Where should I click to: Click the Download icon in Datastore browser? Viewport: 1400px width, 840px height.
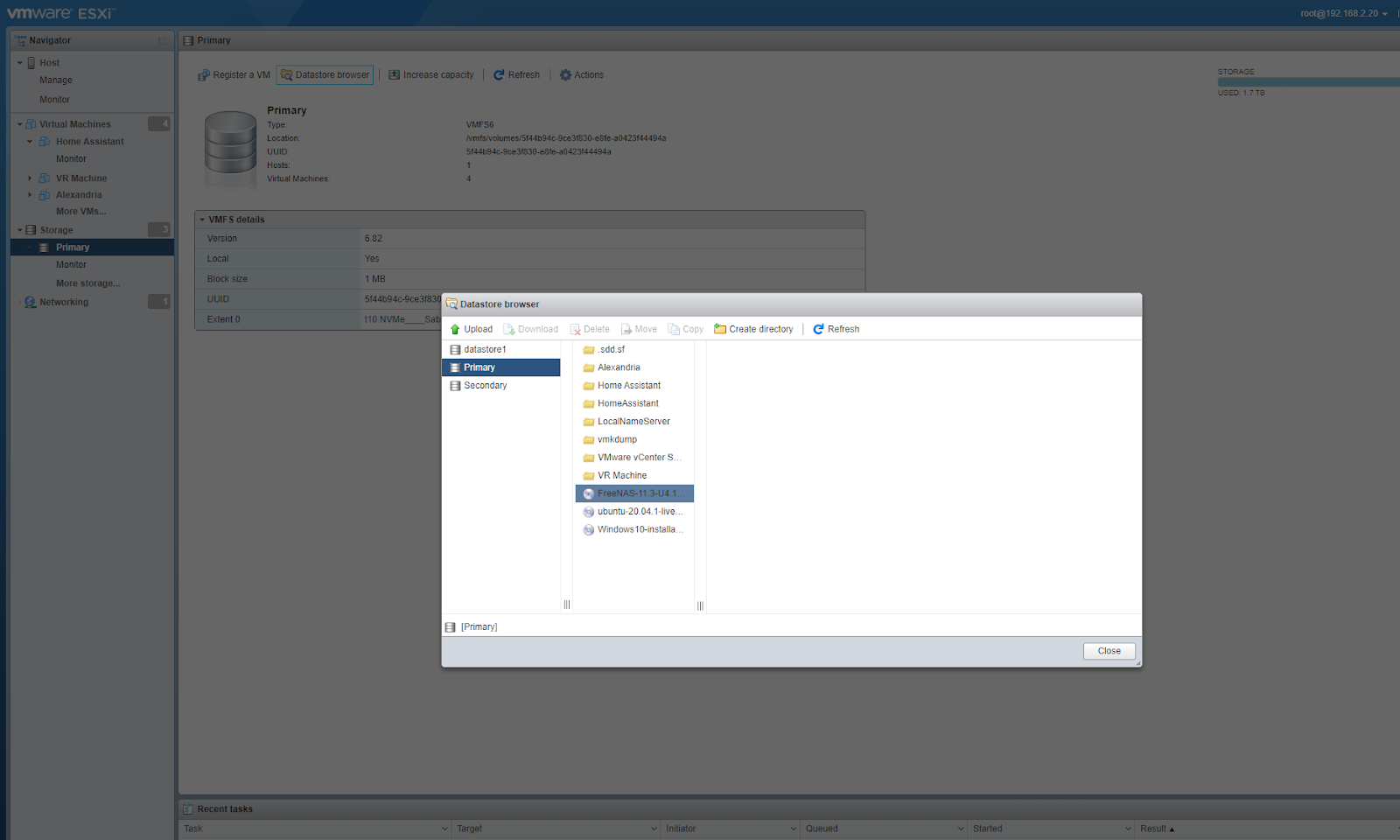pos(509,330)
